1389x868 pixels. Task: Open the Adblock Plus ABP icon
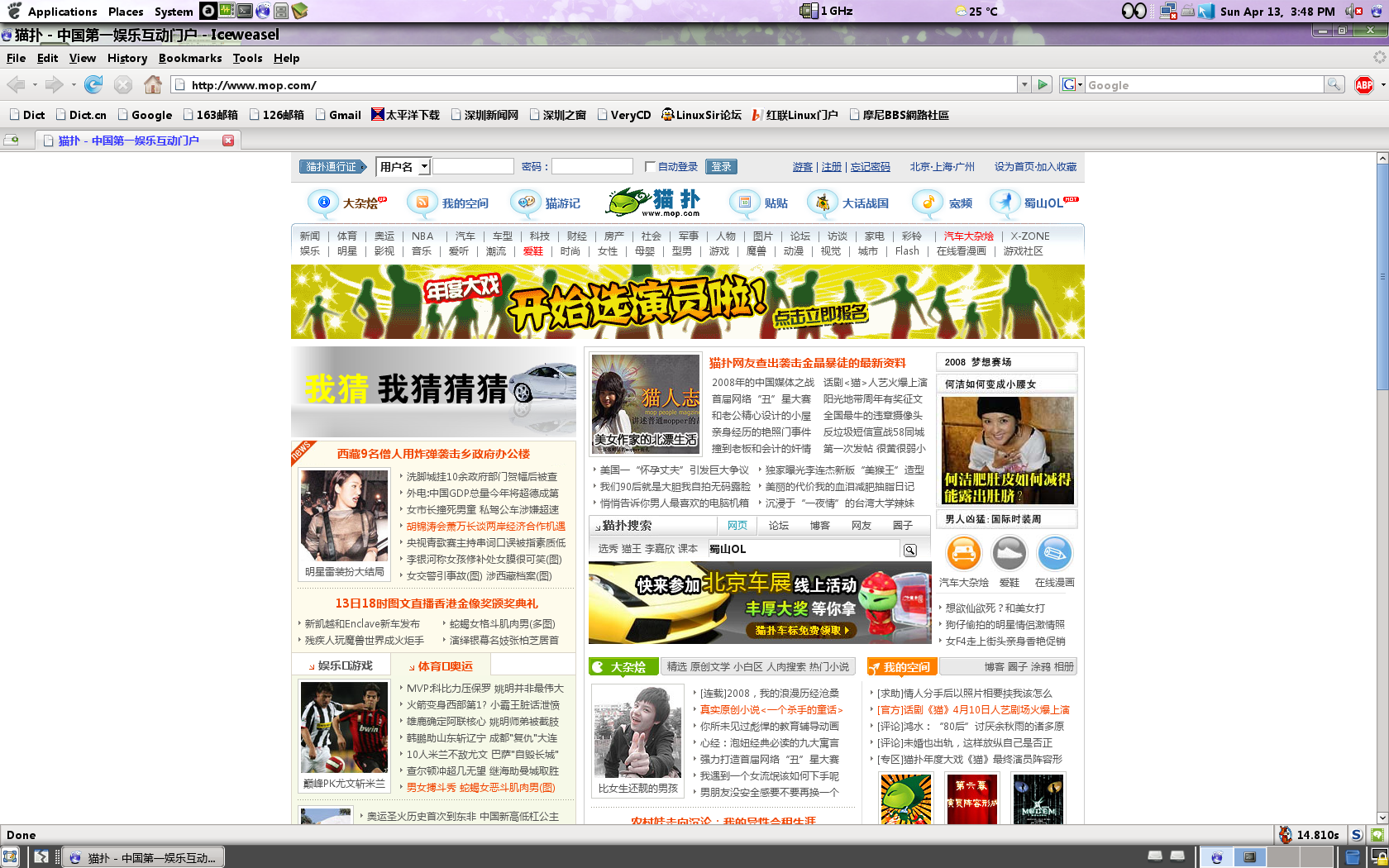[x=1364, y=84]
